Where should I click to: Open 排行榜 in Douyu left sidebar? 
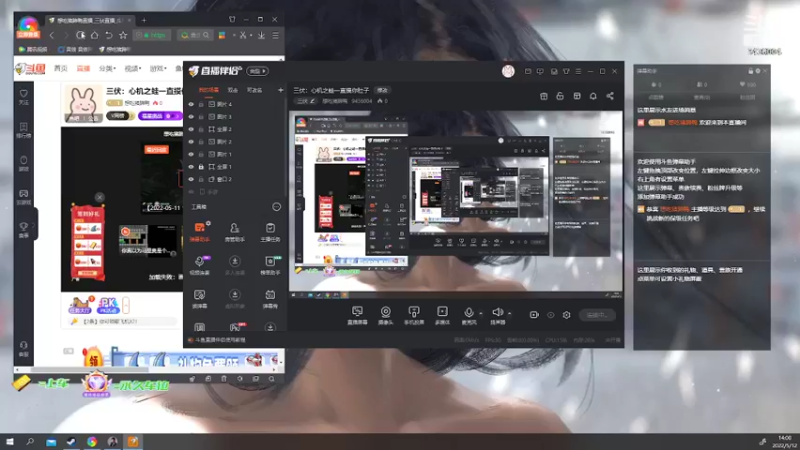[x=23, y=130]
